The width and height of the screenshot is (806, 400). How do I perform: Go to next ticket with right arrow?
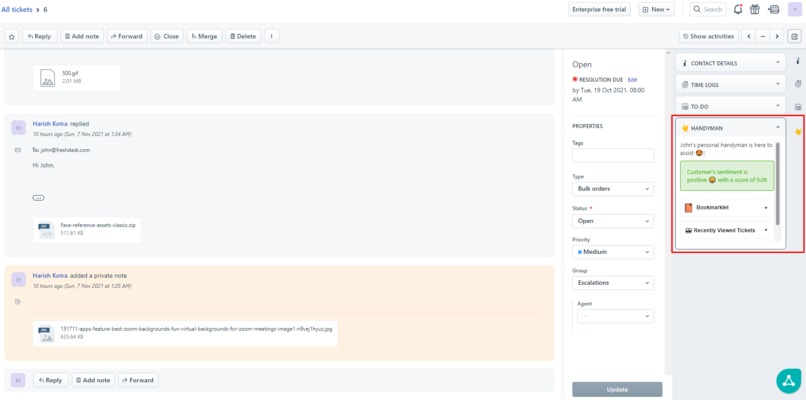click(777, 37)
